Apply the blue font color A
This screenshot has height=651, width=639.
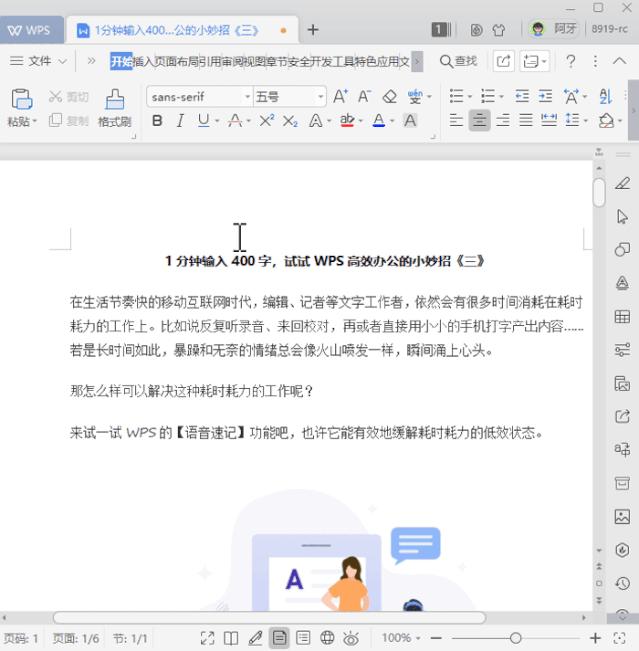coord(379,121)
